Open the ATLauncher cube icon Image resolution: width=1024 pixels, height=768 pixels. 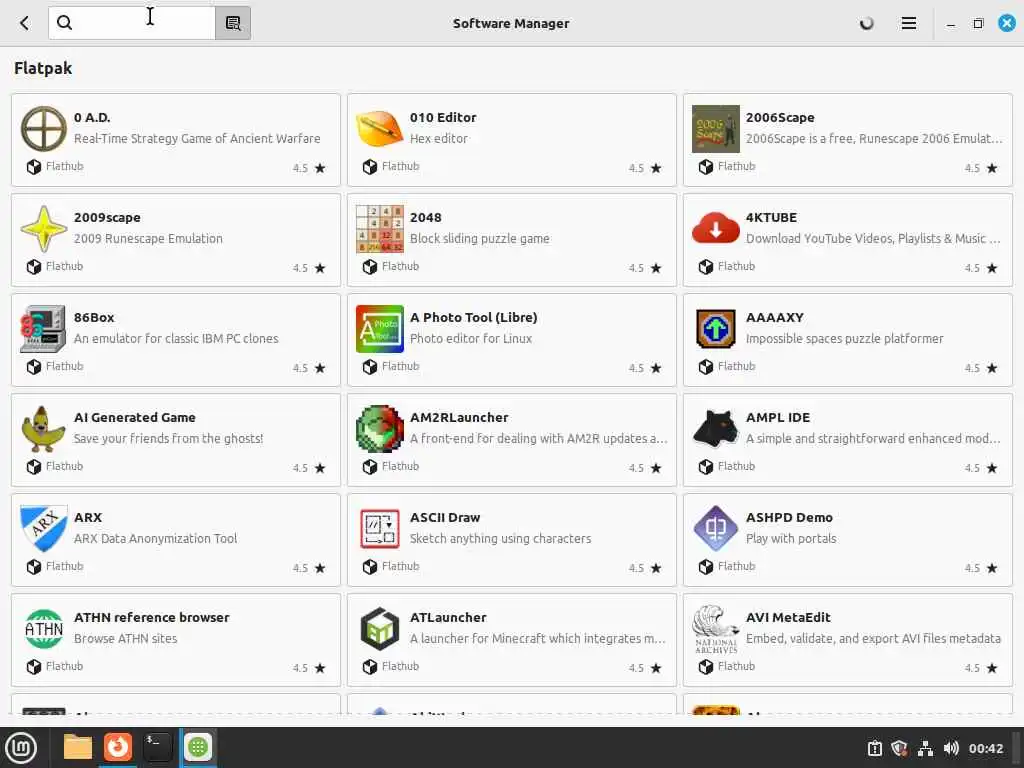[x=379, y=629]
